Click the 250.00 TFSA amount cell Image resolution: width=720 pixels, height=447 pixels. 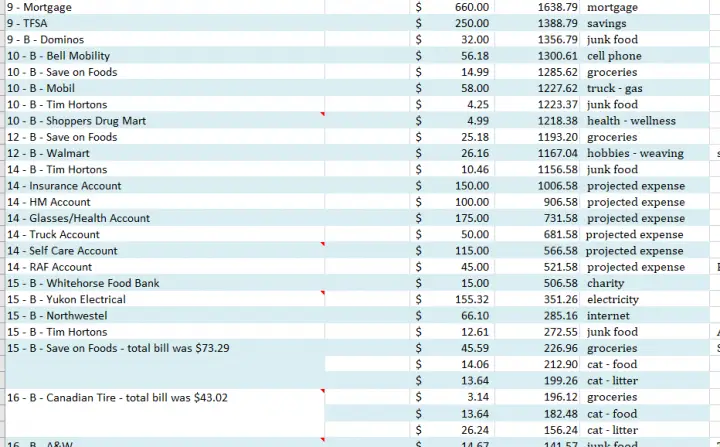click(x=452, y=23)
